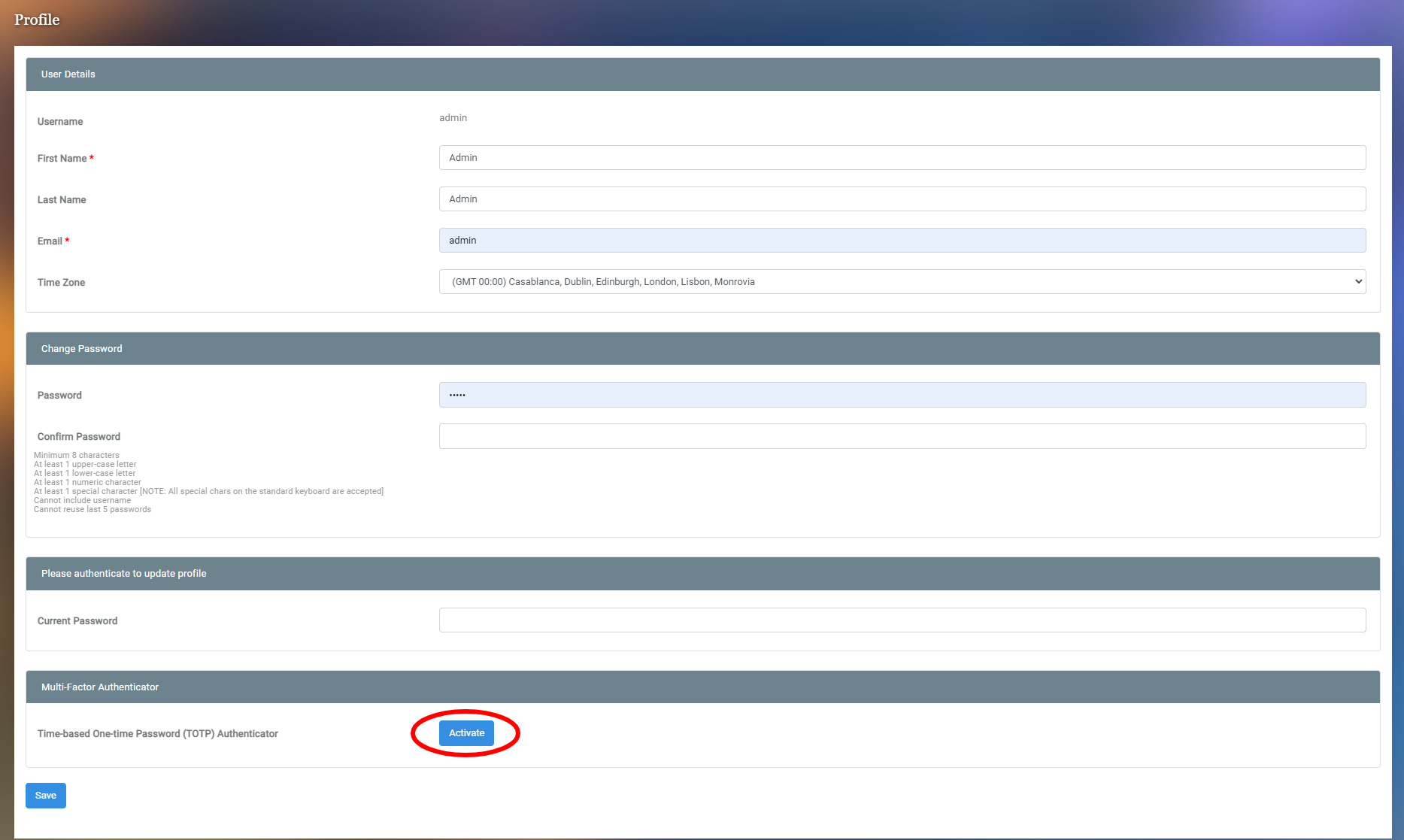1404x840 pixels.
Task: Click the User Details section header
Action: click(703, 74)
